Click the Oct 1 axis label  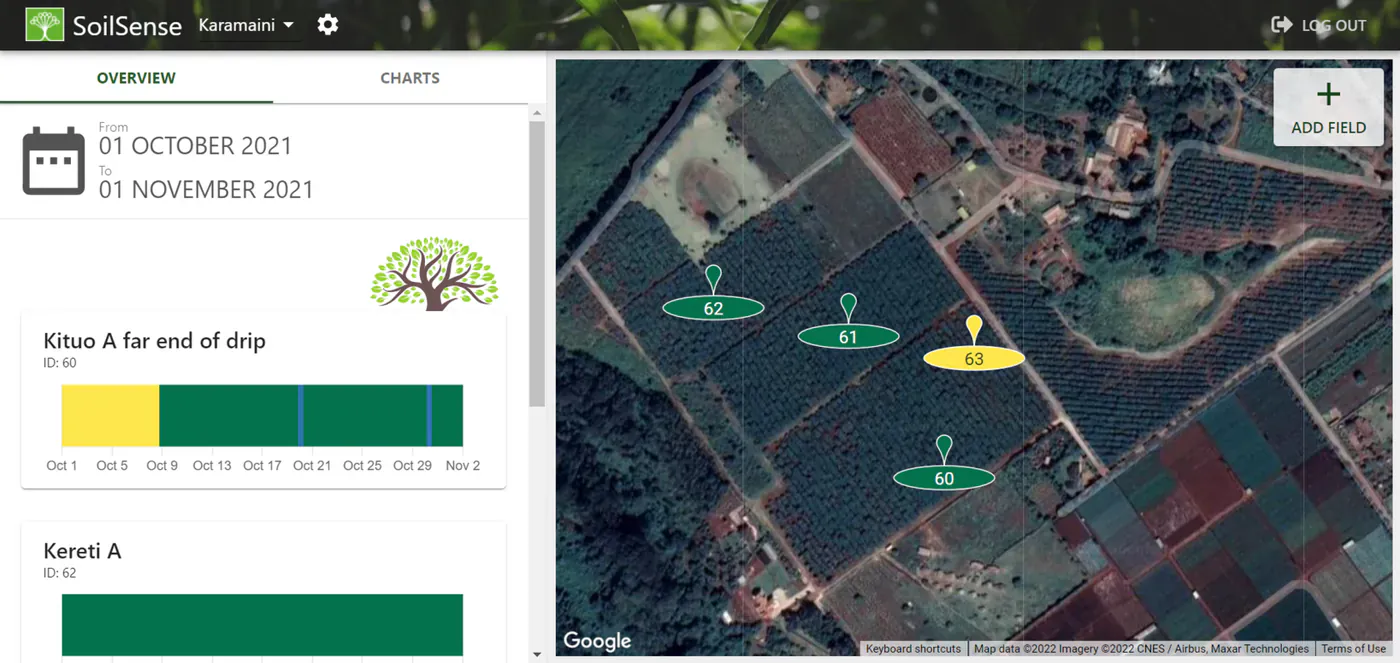pos(62,466)
